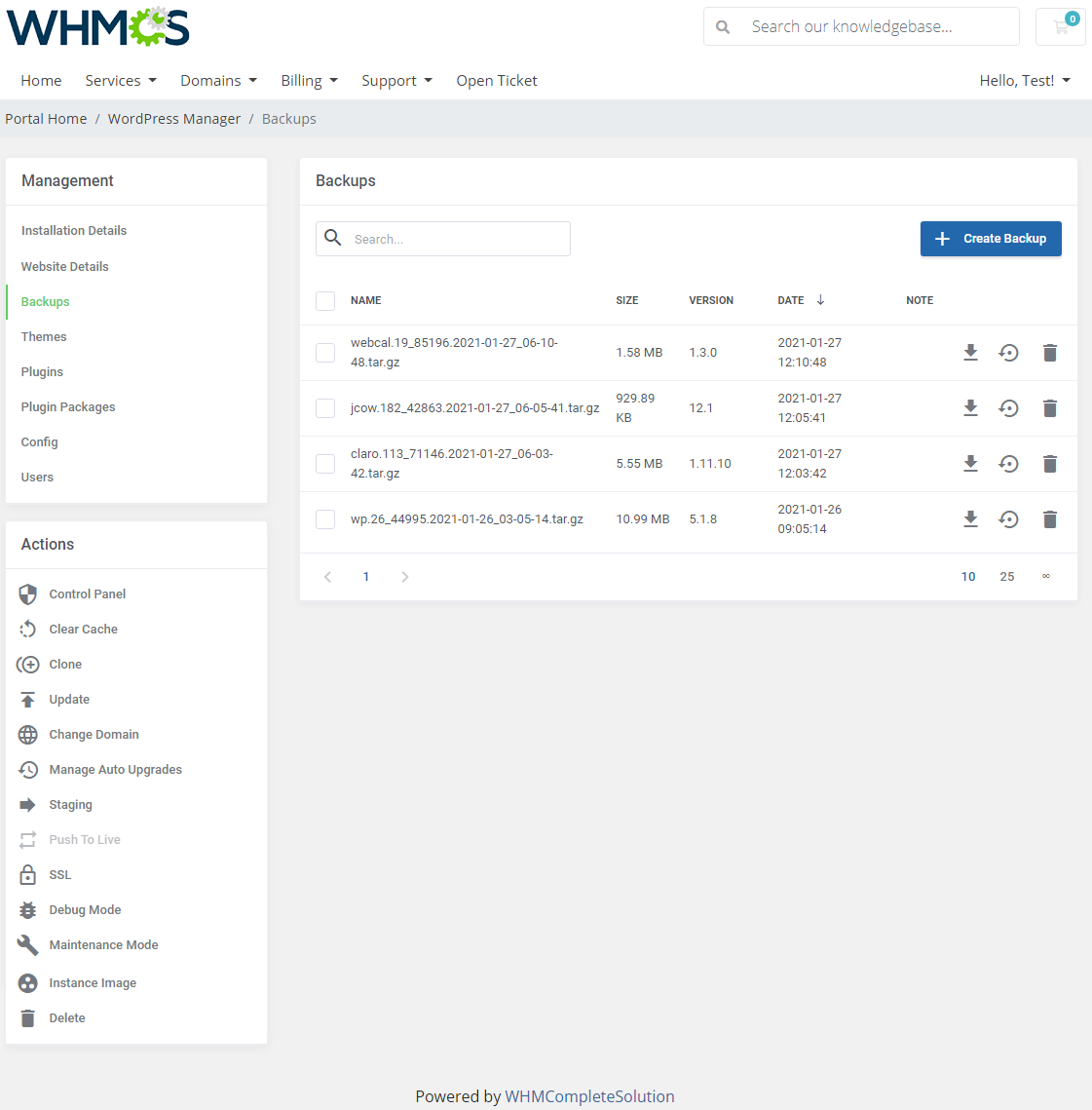
Task: Focus the knowledgebase search box
Action: pyautogui.click(x=861, y=27)
